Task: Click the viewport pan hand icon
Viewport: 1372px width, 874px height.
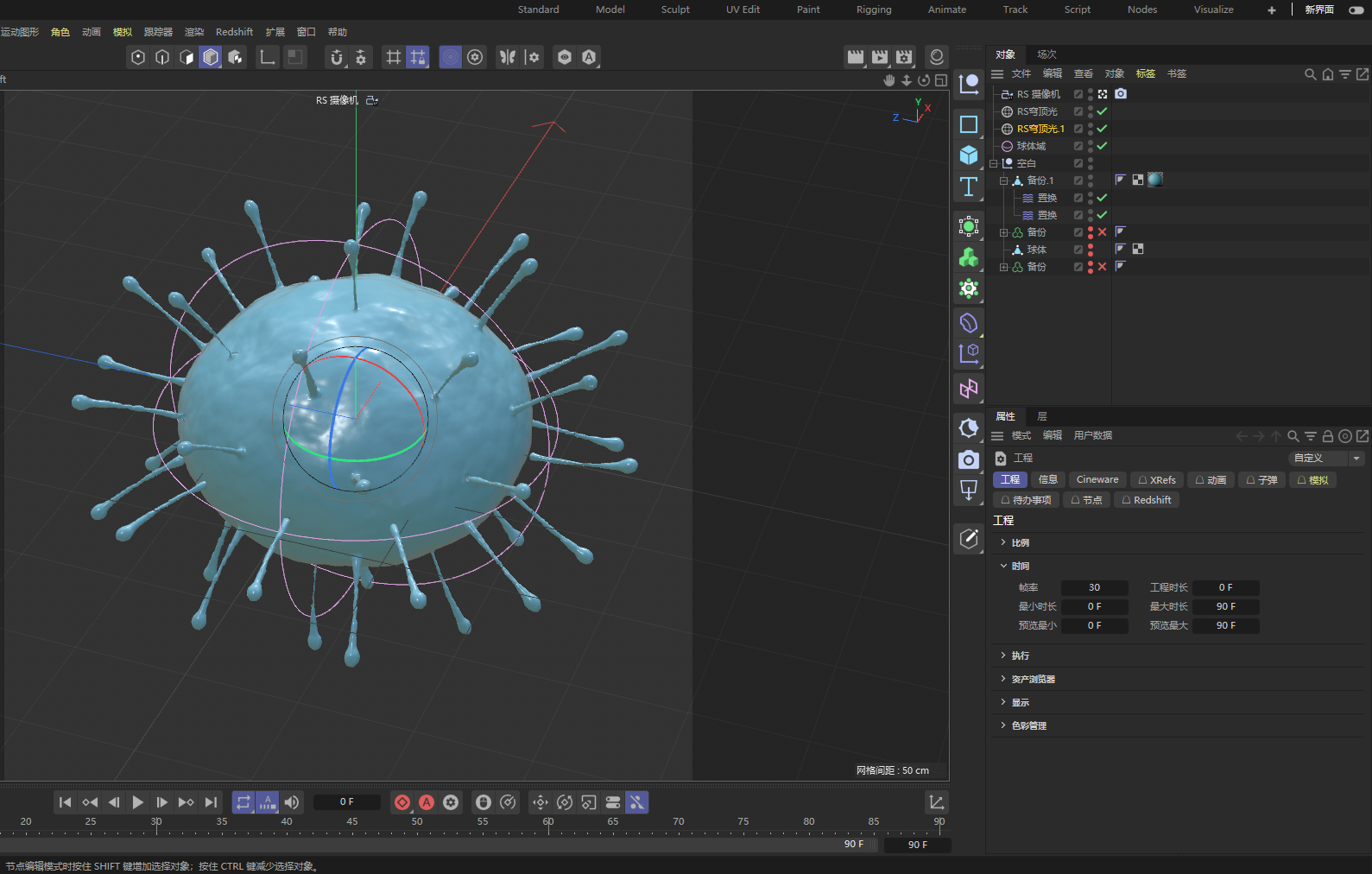Action: click(x=889, y=80)
